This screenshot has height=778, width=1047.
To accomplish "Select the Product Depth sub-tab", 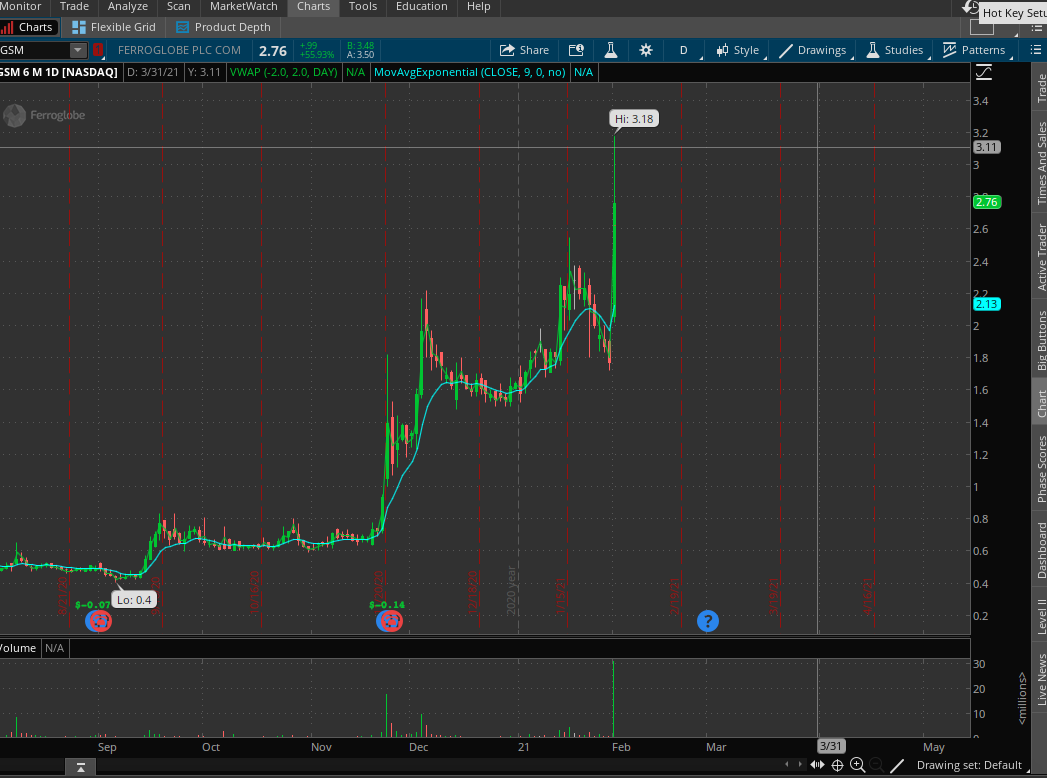I will click(223, 27).
